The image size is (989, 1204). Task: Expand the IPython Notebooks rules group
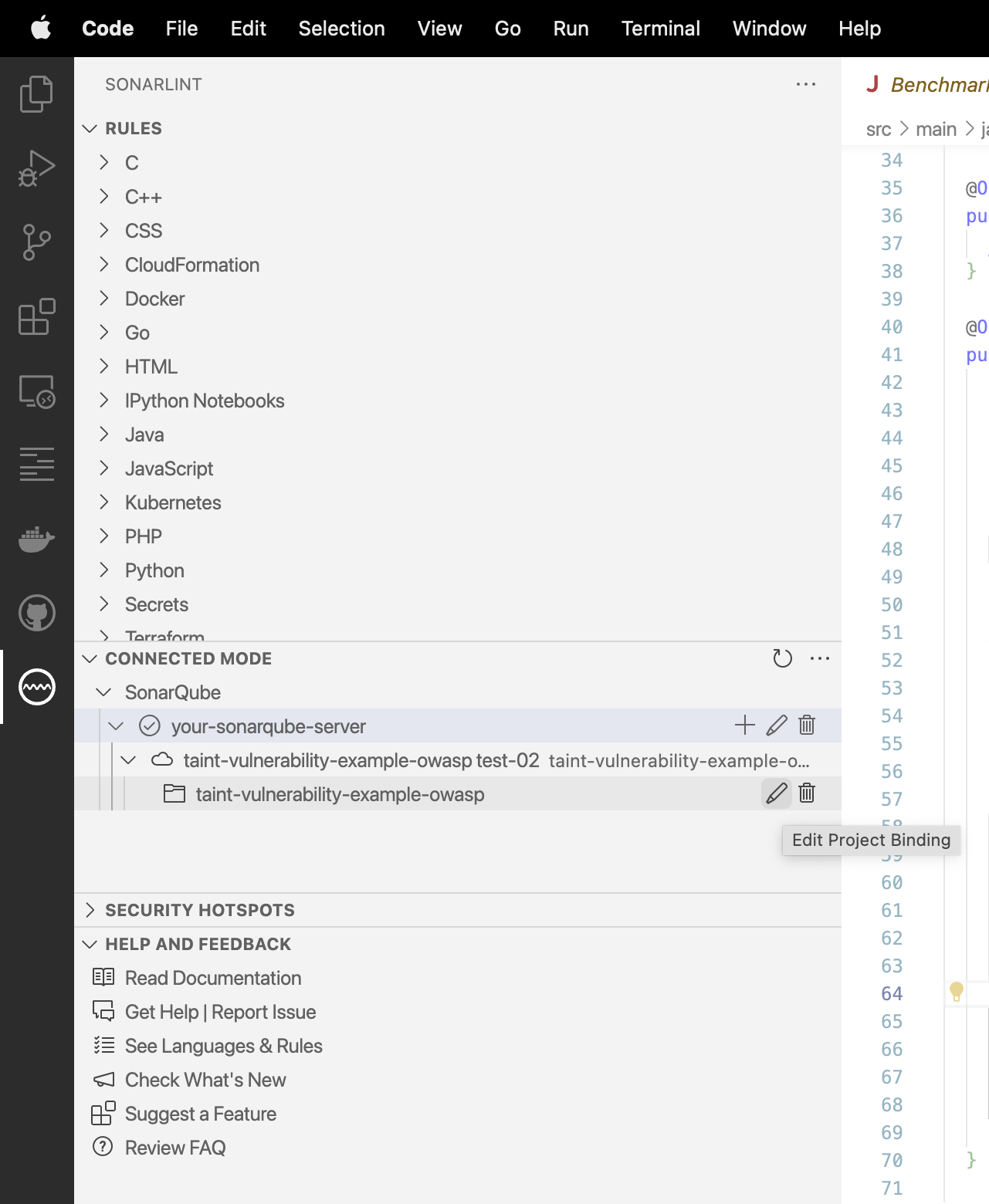tap(104, 400)
